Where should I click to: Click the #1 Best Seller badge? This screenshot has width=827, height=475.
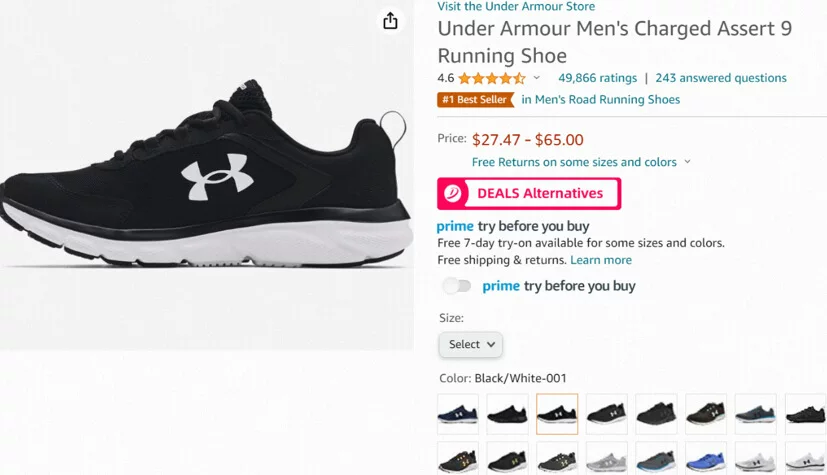(475, 100)
